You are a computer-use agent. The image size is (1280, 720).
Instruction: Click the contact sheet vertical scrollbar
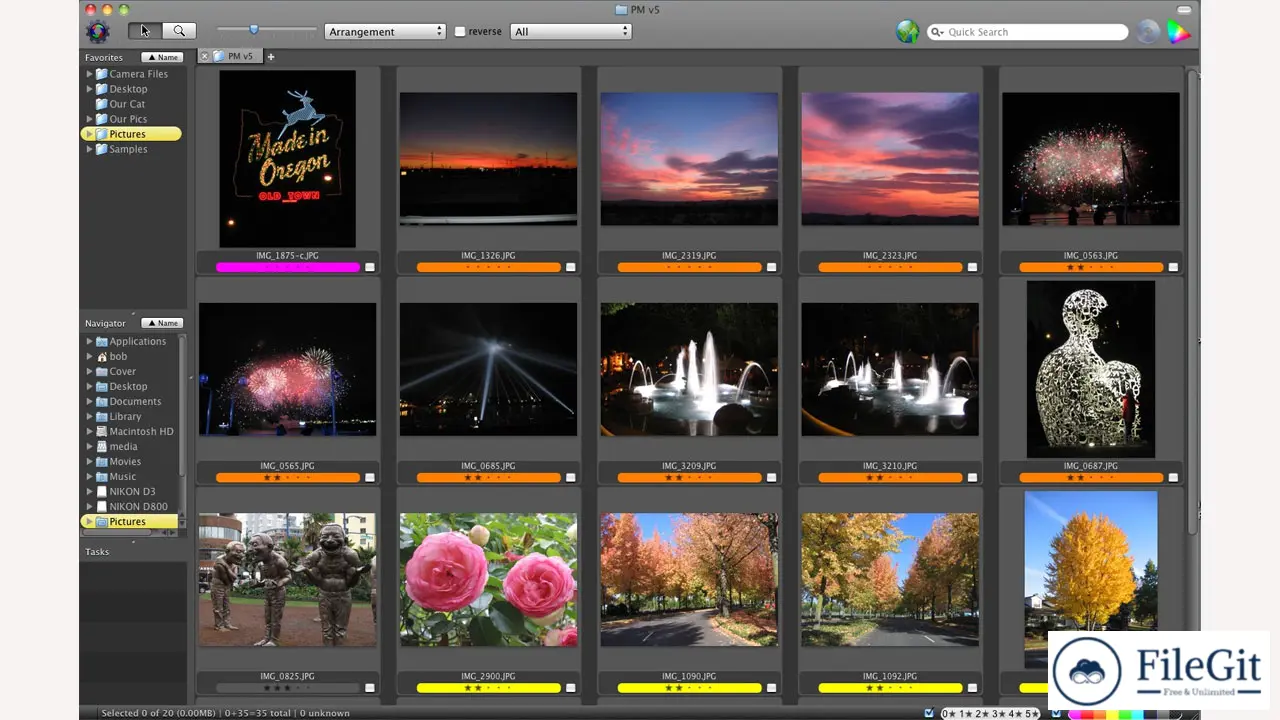pyautogui.click(x=1192, y=300)
